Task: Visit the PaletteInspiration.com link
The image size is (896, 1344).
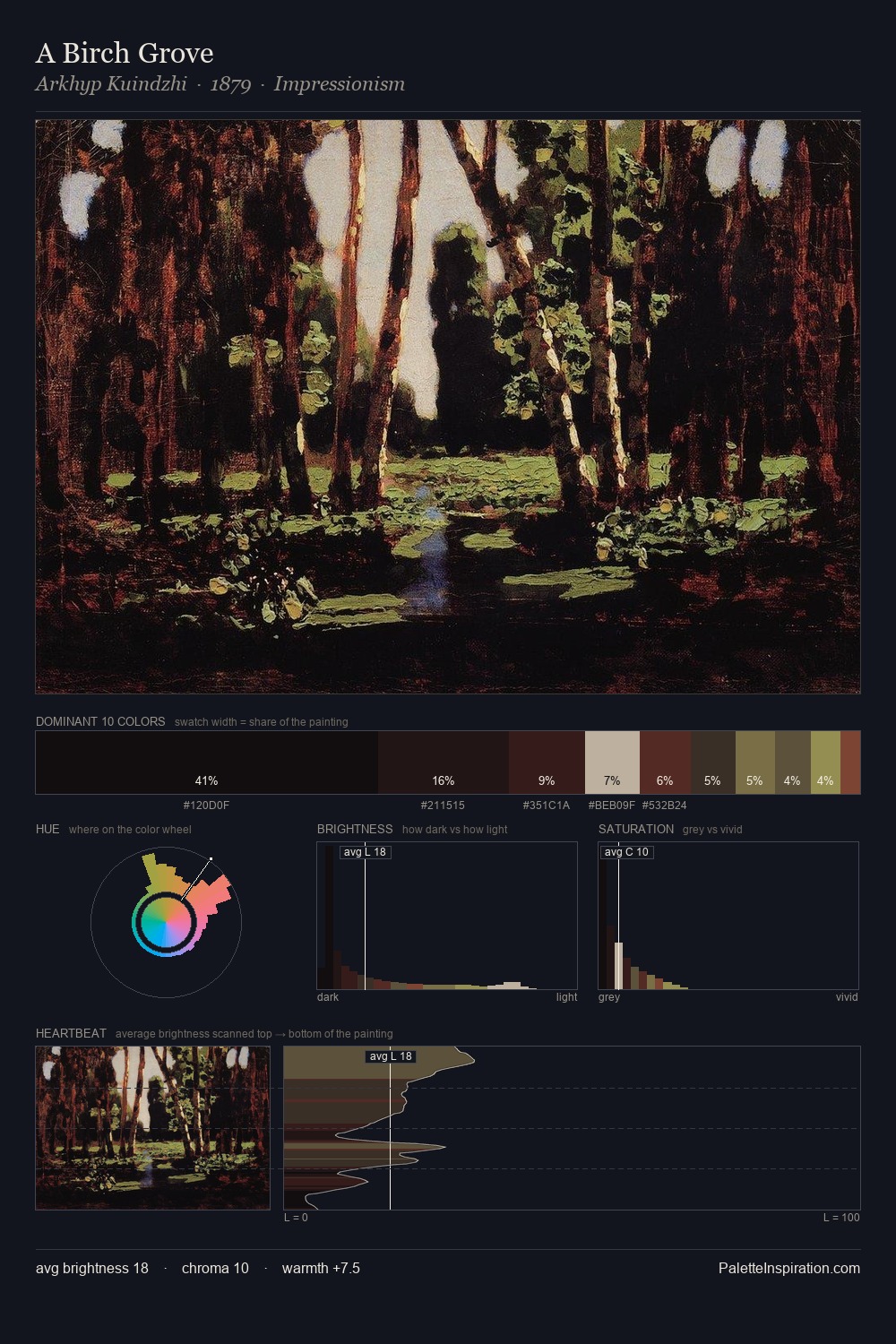Action: (789, 1268)
